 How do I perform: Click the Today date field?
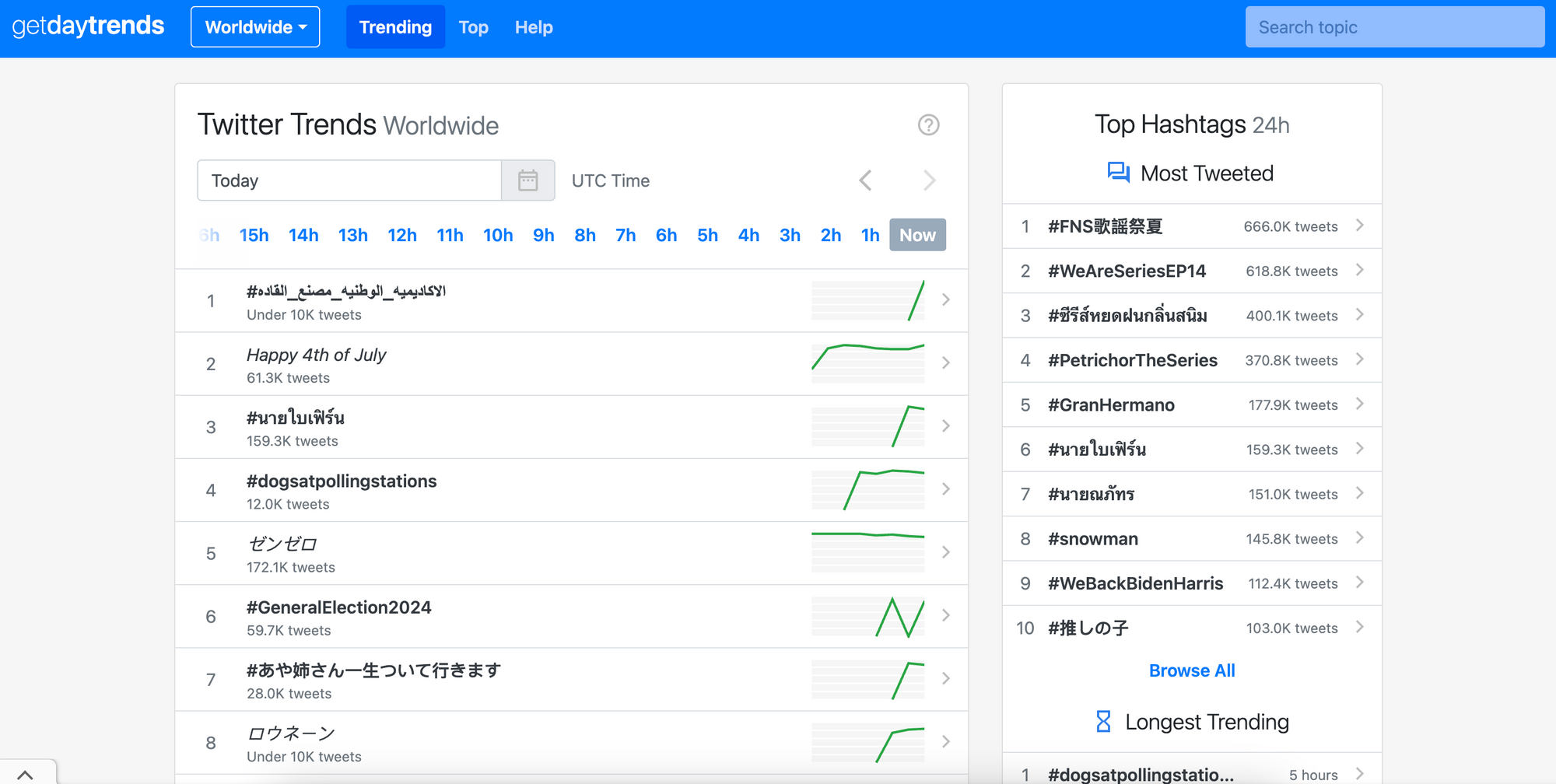click(x=349, y=180)
